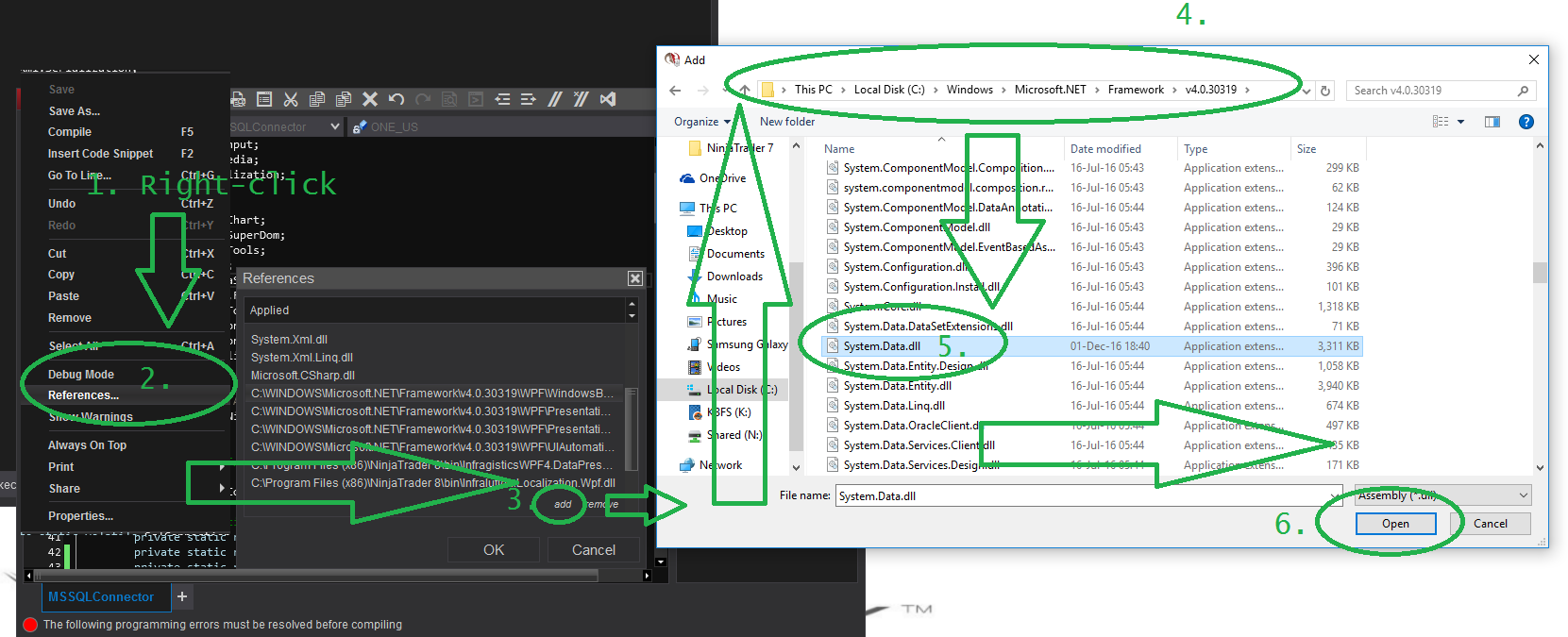Click the uncomment selection icon
The image size is (1568, 637).
[582, 99]
